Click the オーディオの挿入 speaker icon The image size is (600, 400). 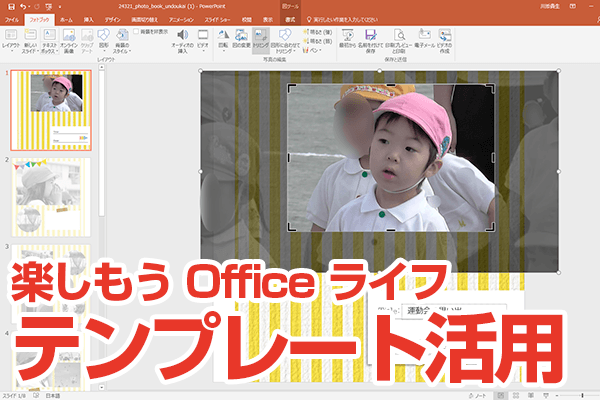pos(183,35)
